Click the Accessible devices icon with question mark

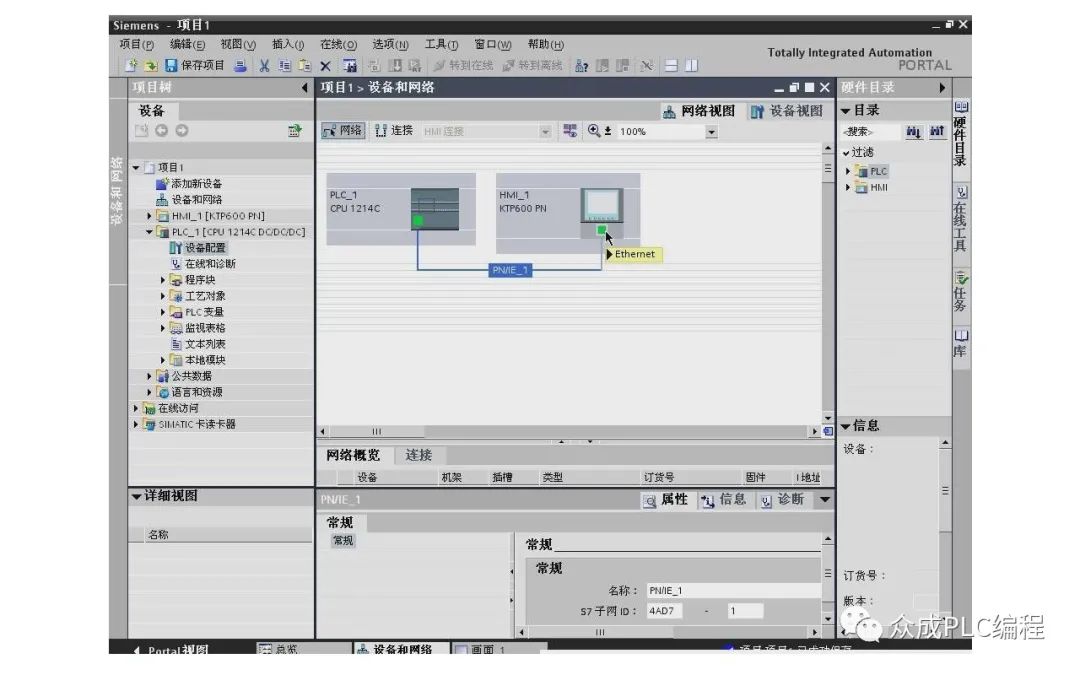[581, 65]
